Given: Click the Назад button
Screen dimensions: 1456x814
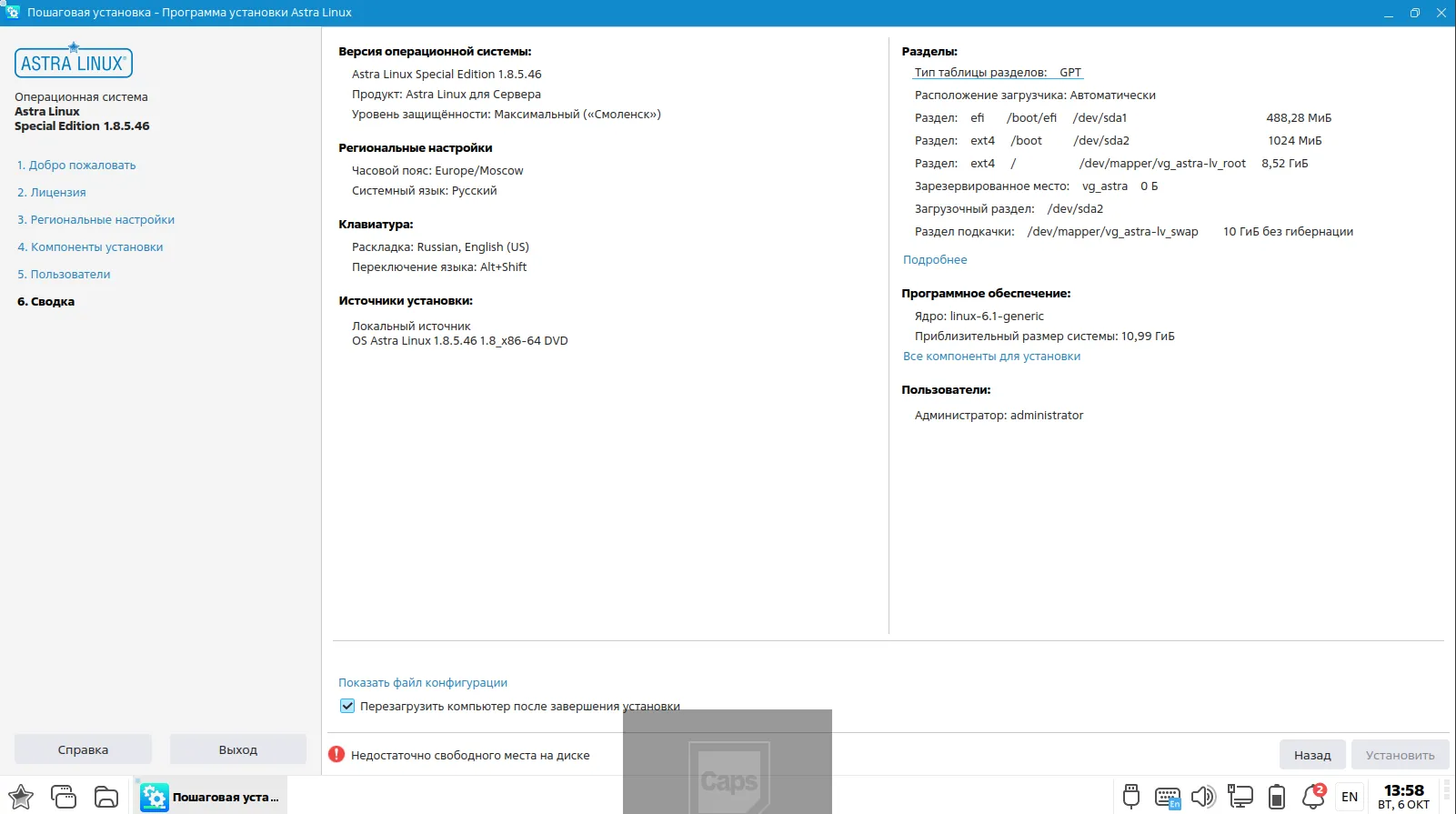Looking at the screenshot, I should 1312,755.
